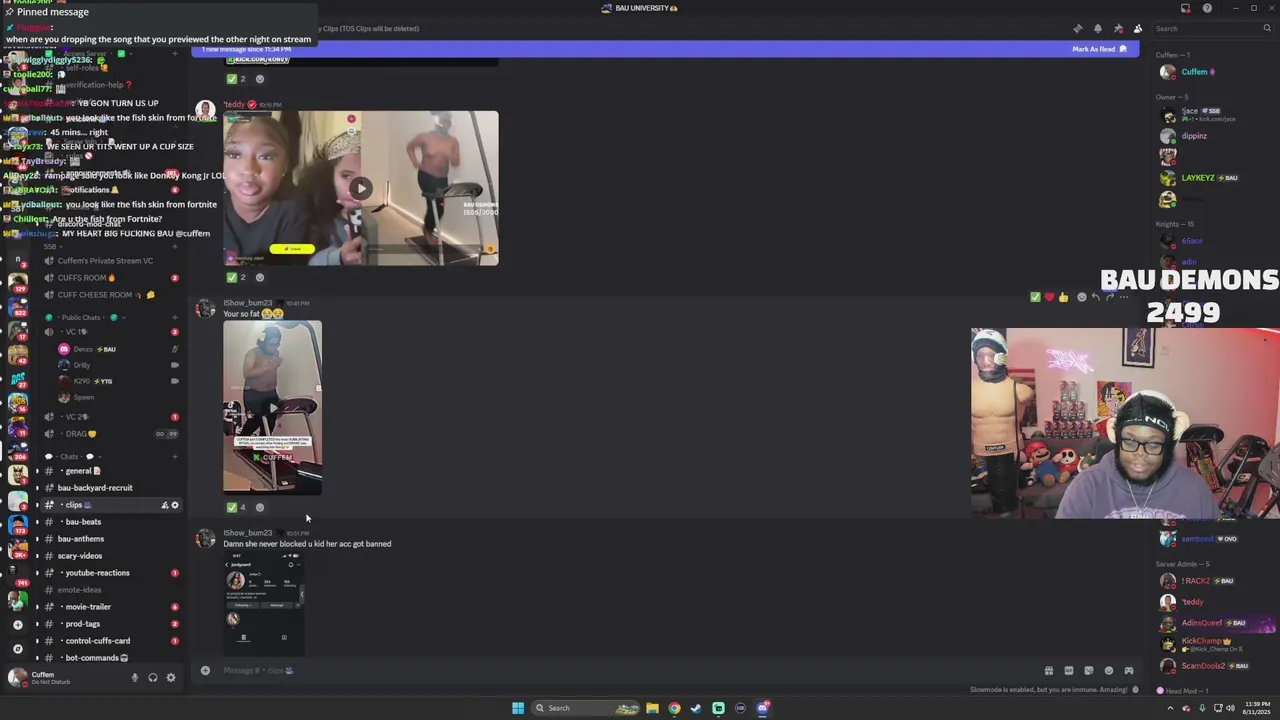The image size is (1280, 720).
Task: Toggle checkmark reaction with count 4
Action: coord(237,507)
